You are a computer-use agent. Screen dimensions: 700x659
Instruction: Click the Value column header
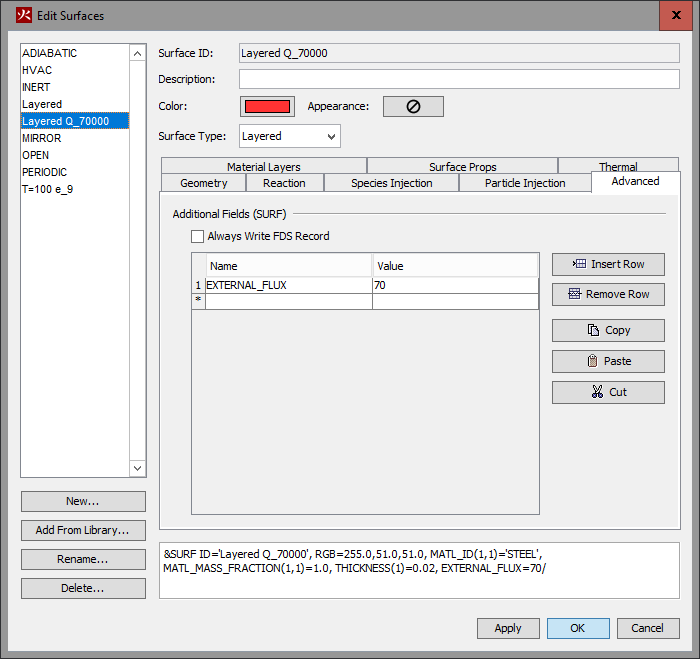(455, 266)
